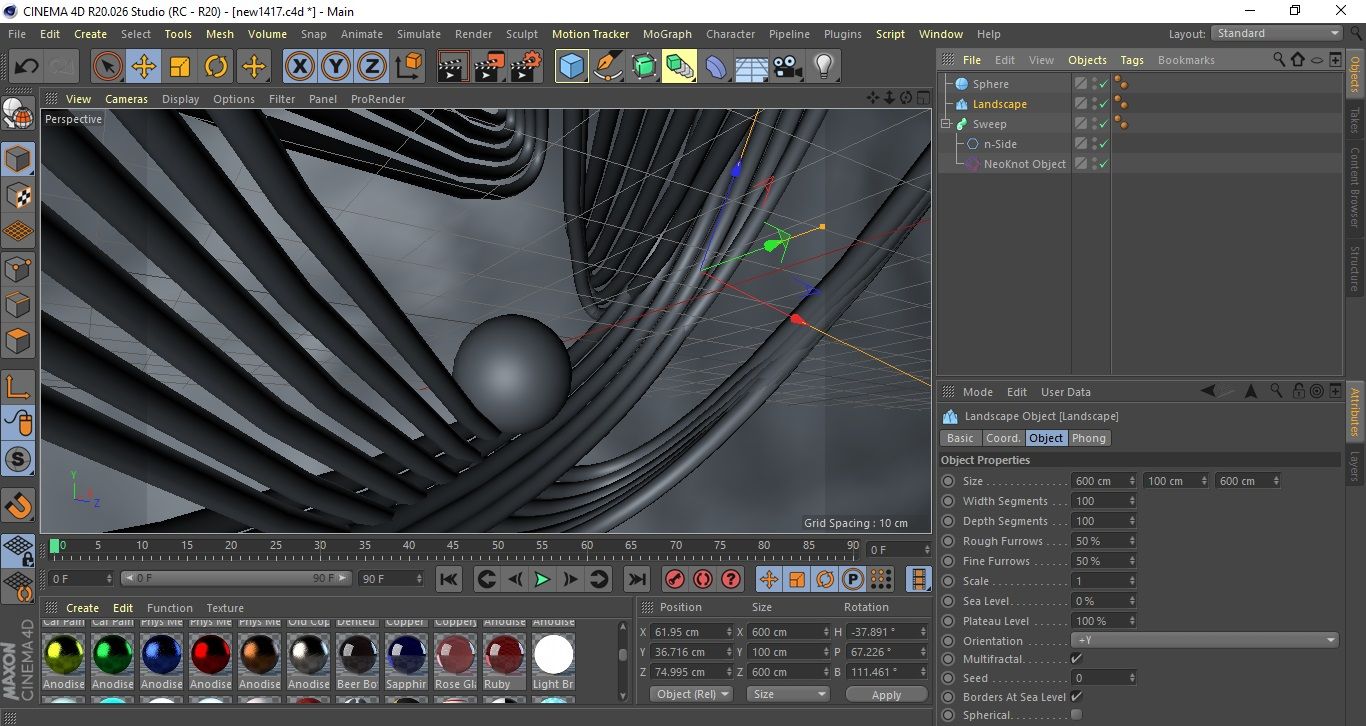Select the Move tool in top toolbar

pos(143,67)
